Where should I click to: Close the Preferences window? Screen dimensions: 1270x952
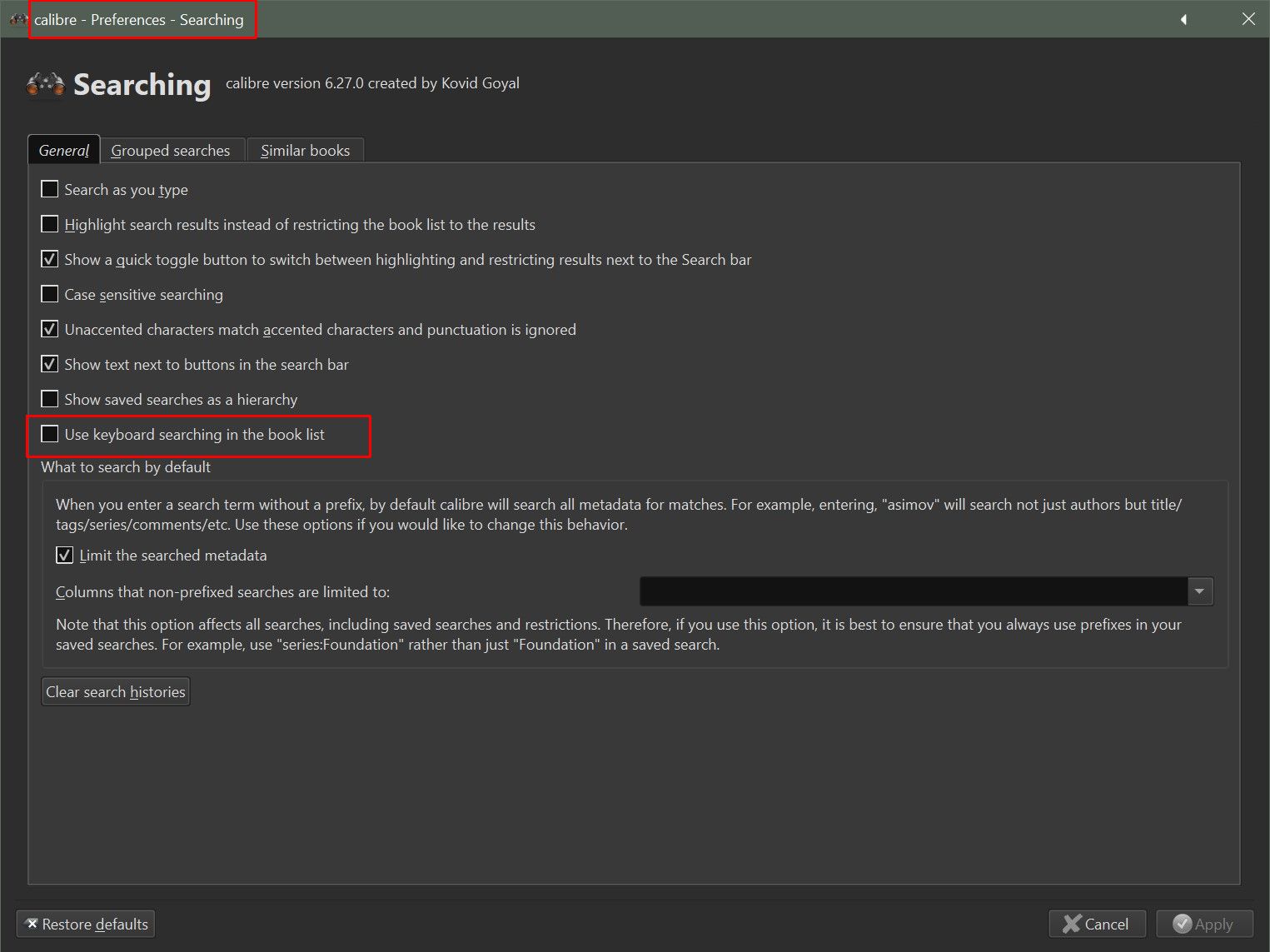click(1248, 19)
